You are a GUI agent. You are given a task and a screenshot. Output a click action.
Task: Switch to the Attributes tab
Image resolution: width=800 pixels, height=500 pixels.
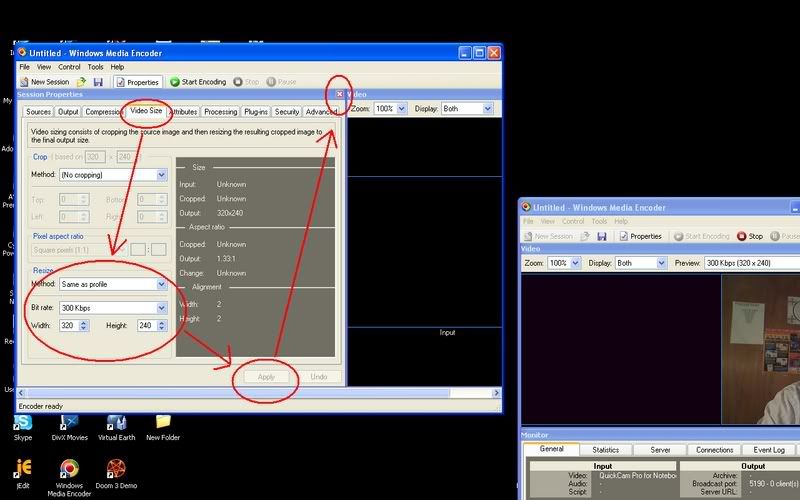[184, 112]
